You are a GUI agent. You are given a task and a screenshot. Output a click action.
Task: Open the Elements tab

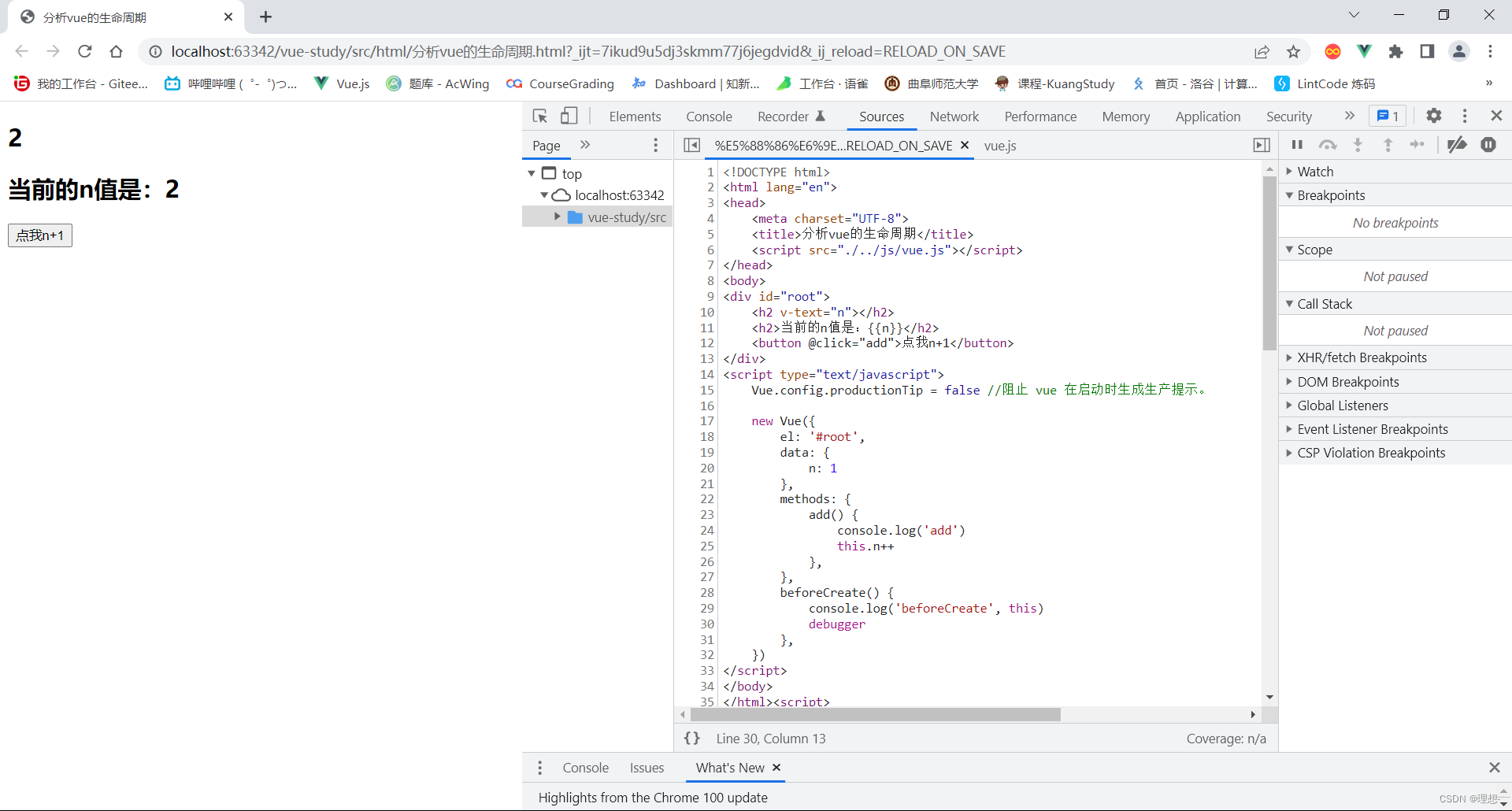pyautogui.click(x=635, y=117)
